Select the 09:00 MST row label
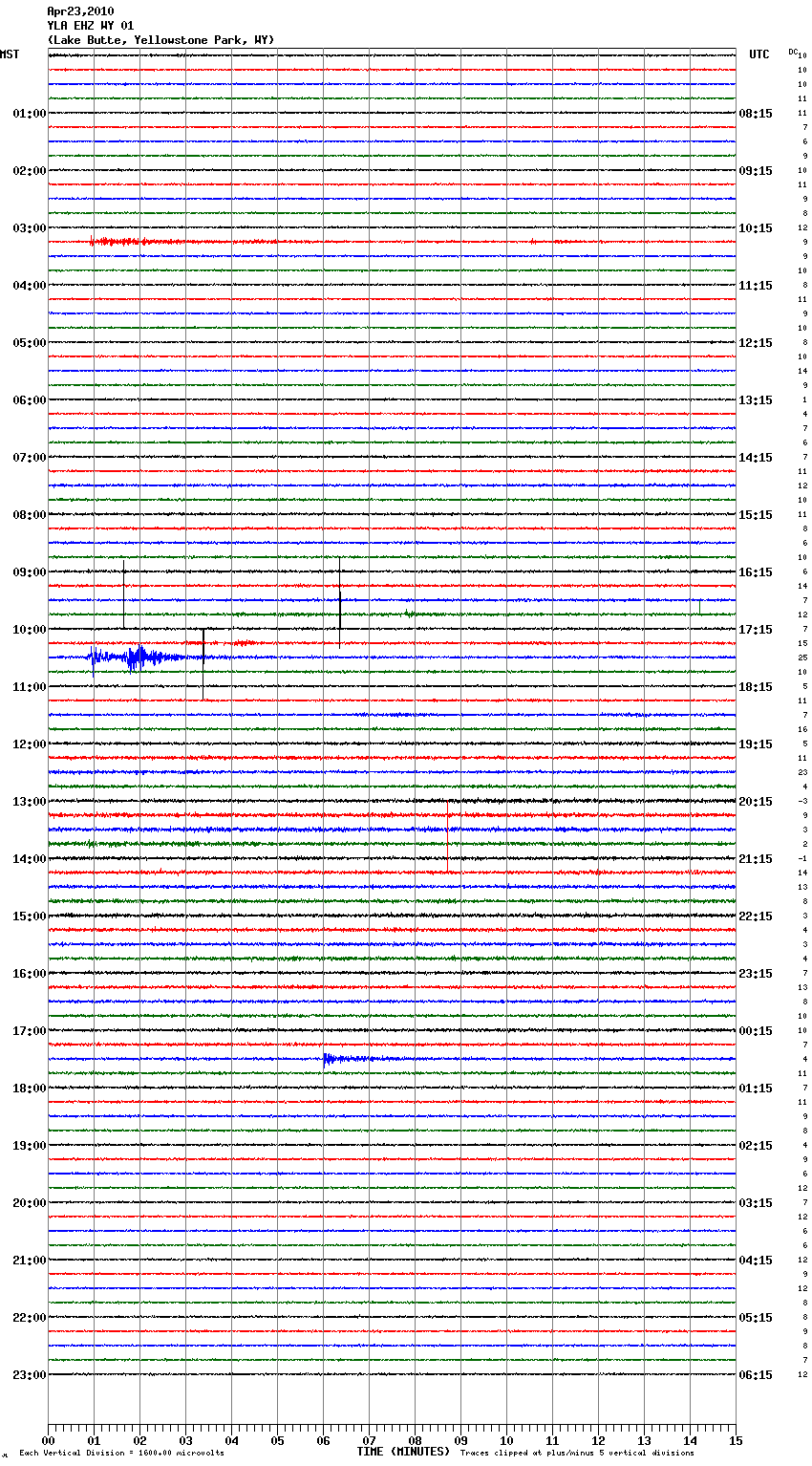Viewport: 812px width, 1466px height. 30,572
